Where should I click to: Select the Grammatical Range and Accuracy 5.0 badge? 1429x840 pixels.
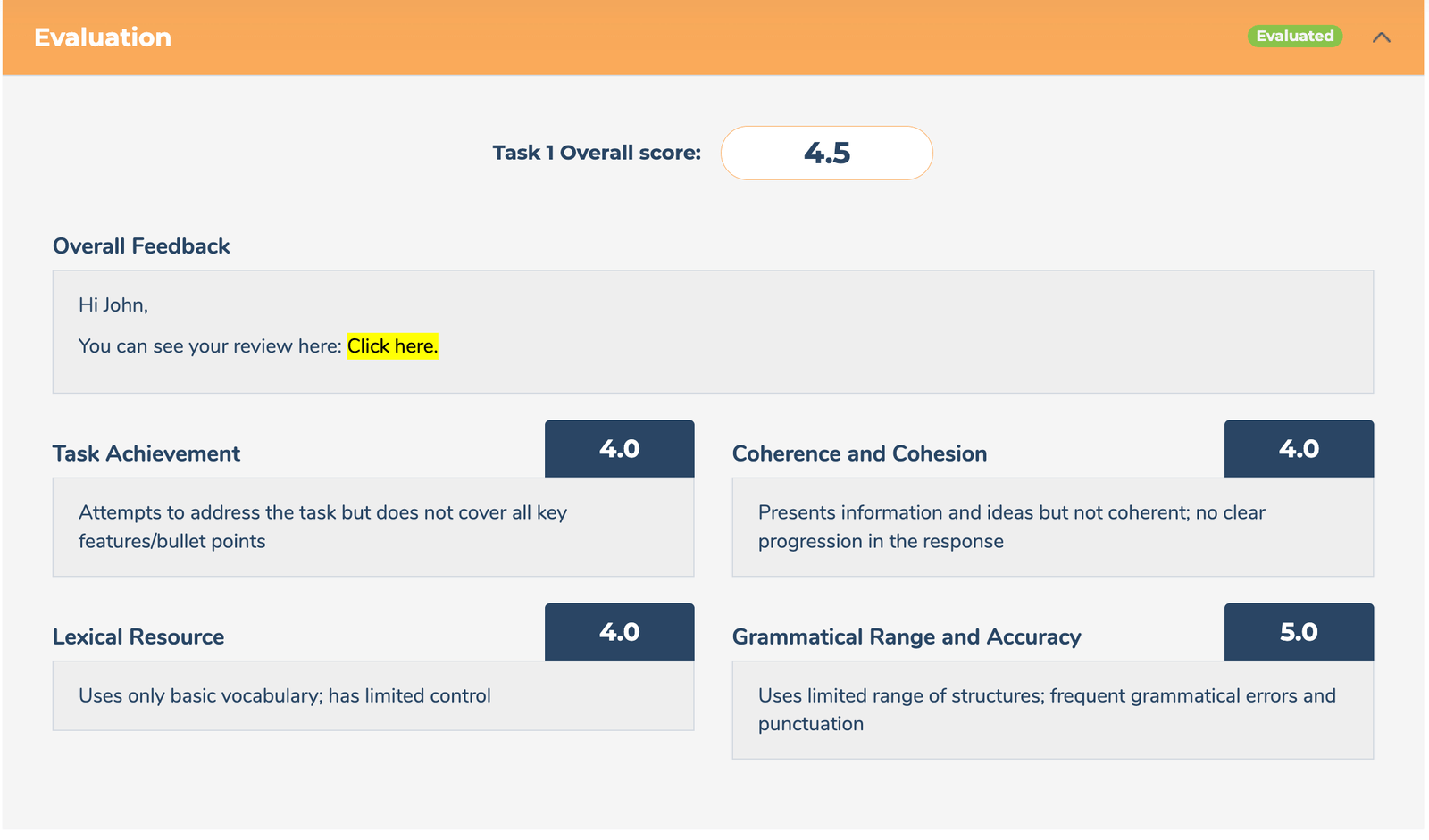pyautogui.click(x=1298, y=632)
